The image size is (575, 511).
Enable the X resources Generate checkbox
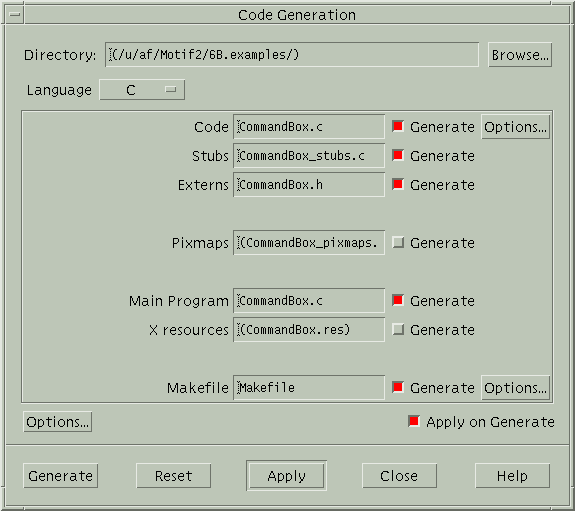[398, 329]
